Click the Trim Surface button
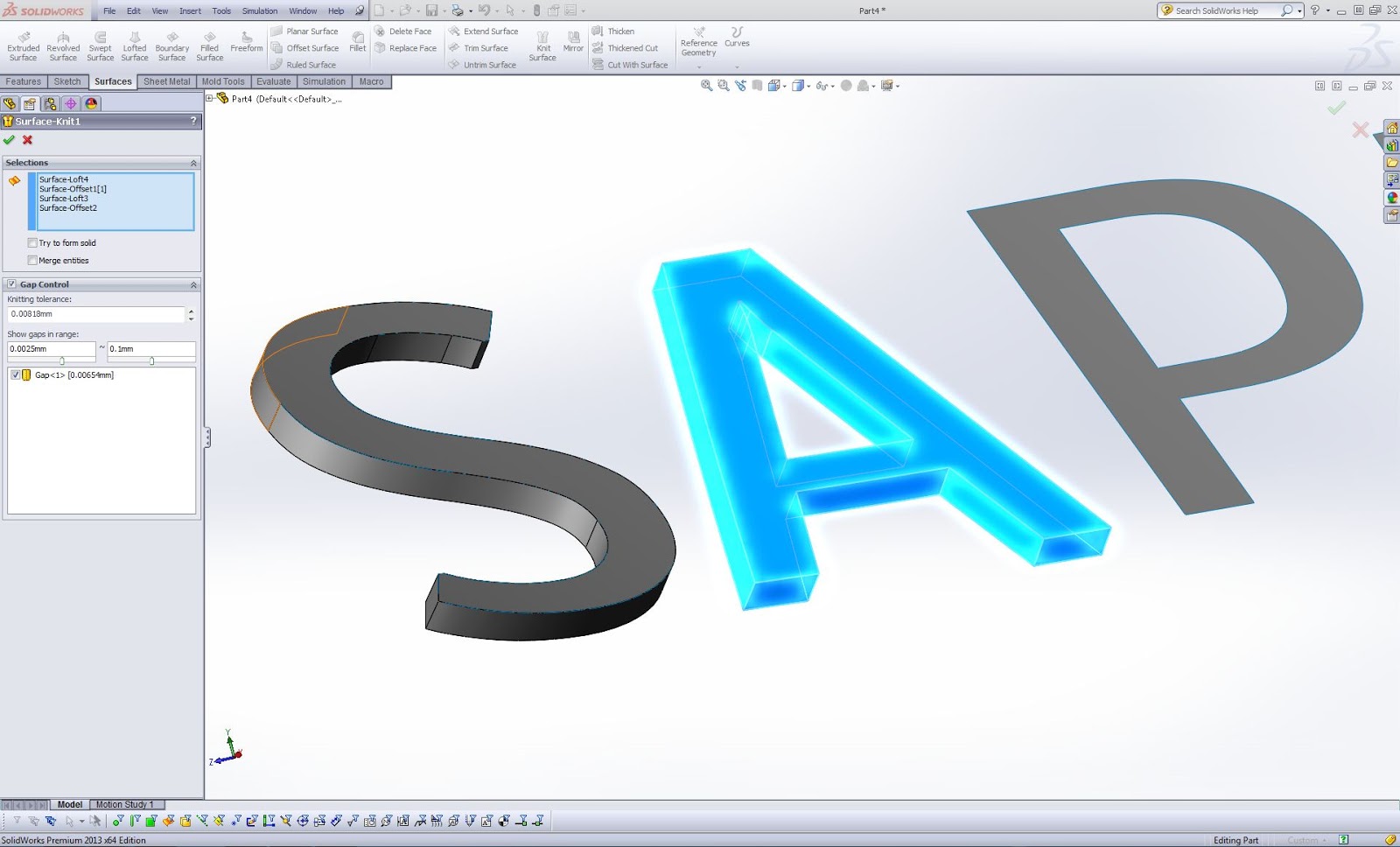The height and width of the screenshot is (847, 1400). tap(479, 48)
